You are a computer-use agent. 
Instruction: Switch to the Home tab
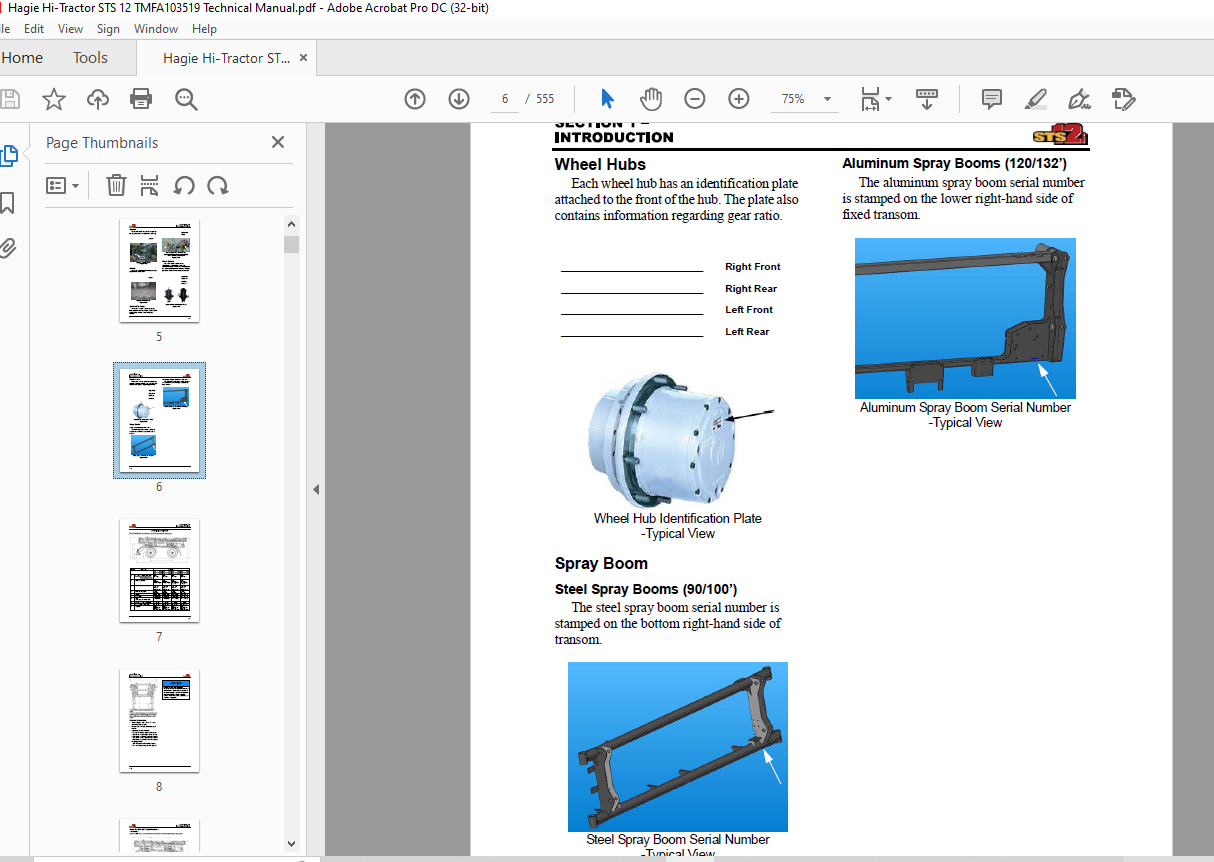22,58
